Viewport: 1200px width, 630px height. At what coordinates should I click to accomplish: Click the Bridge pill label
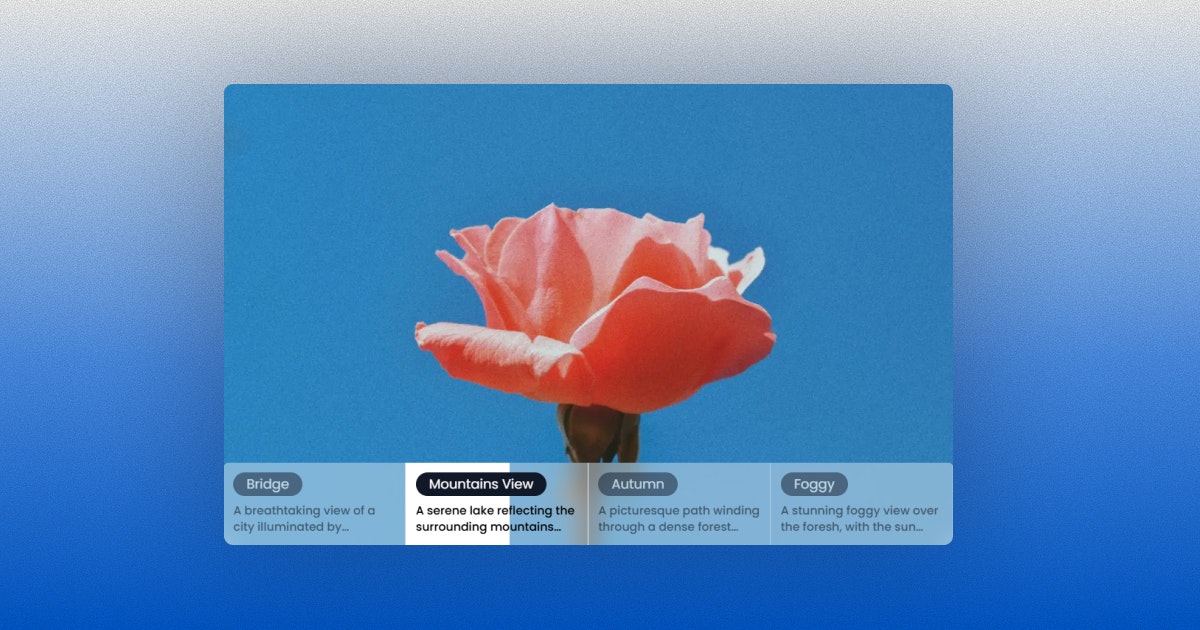tap(266, 484)
